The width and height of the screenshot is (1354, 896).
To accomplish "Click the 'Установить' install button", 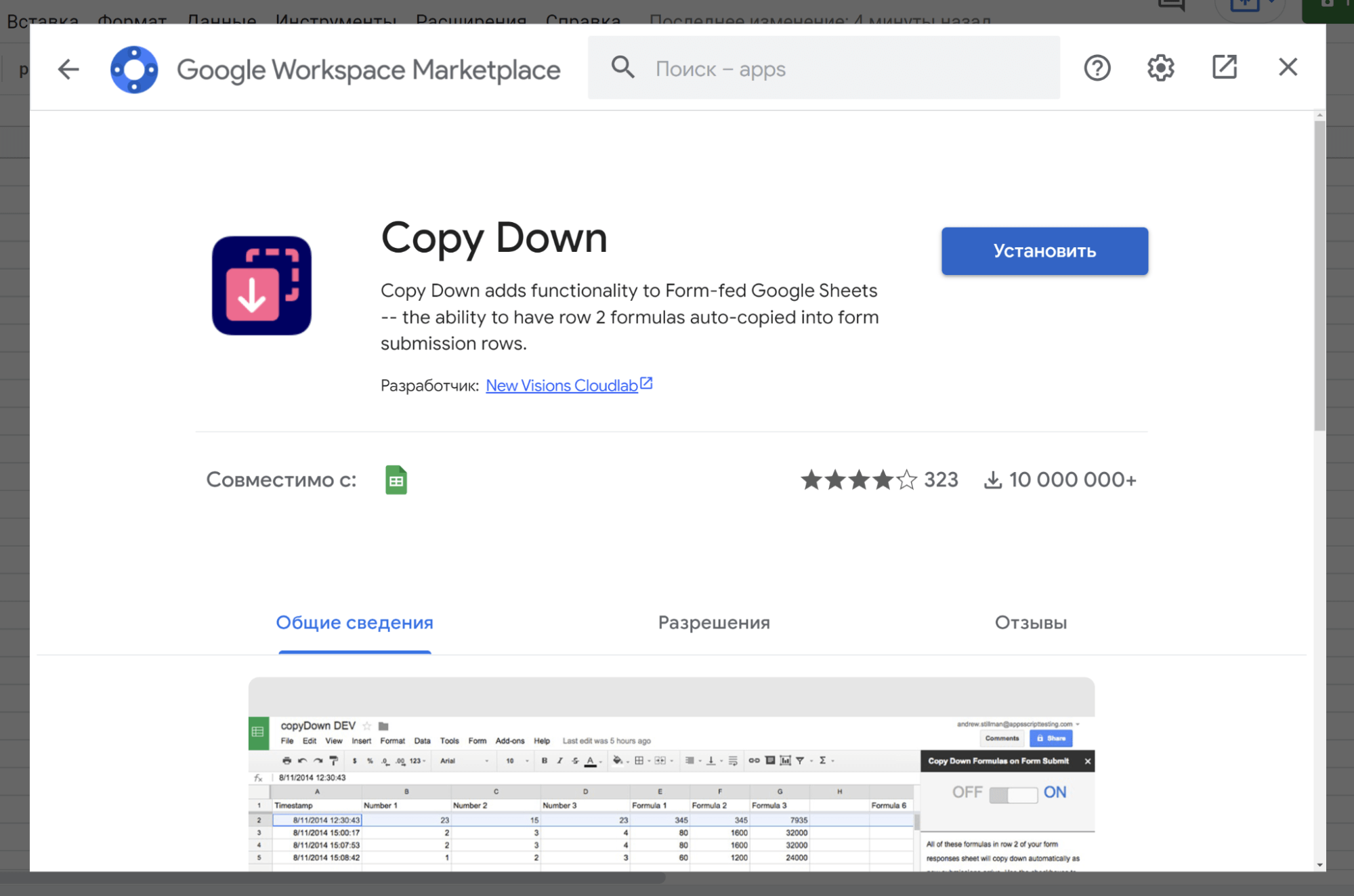I will pyautogui.click(x=1044, y=251).
